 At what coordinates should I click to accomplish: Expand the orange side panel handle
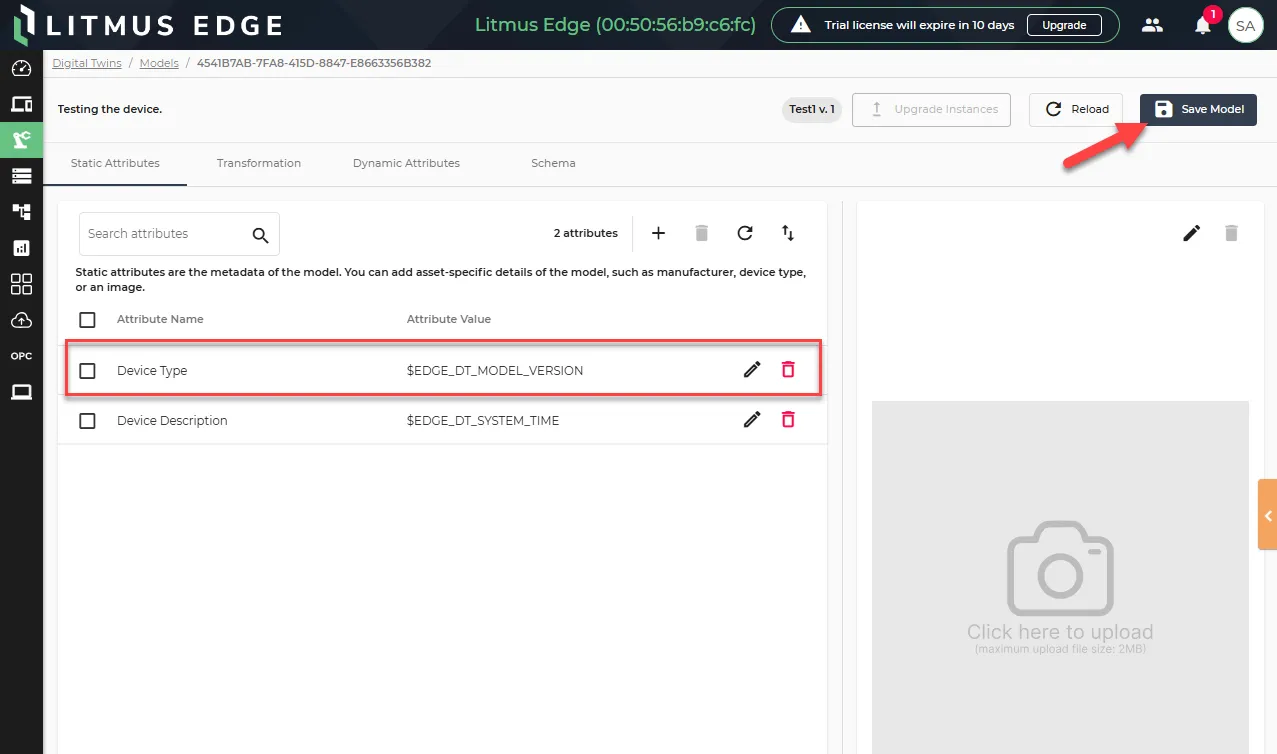point(1267,515)
